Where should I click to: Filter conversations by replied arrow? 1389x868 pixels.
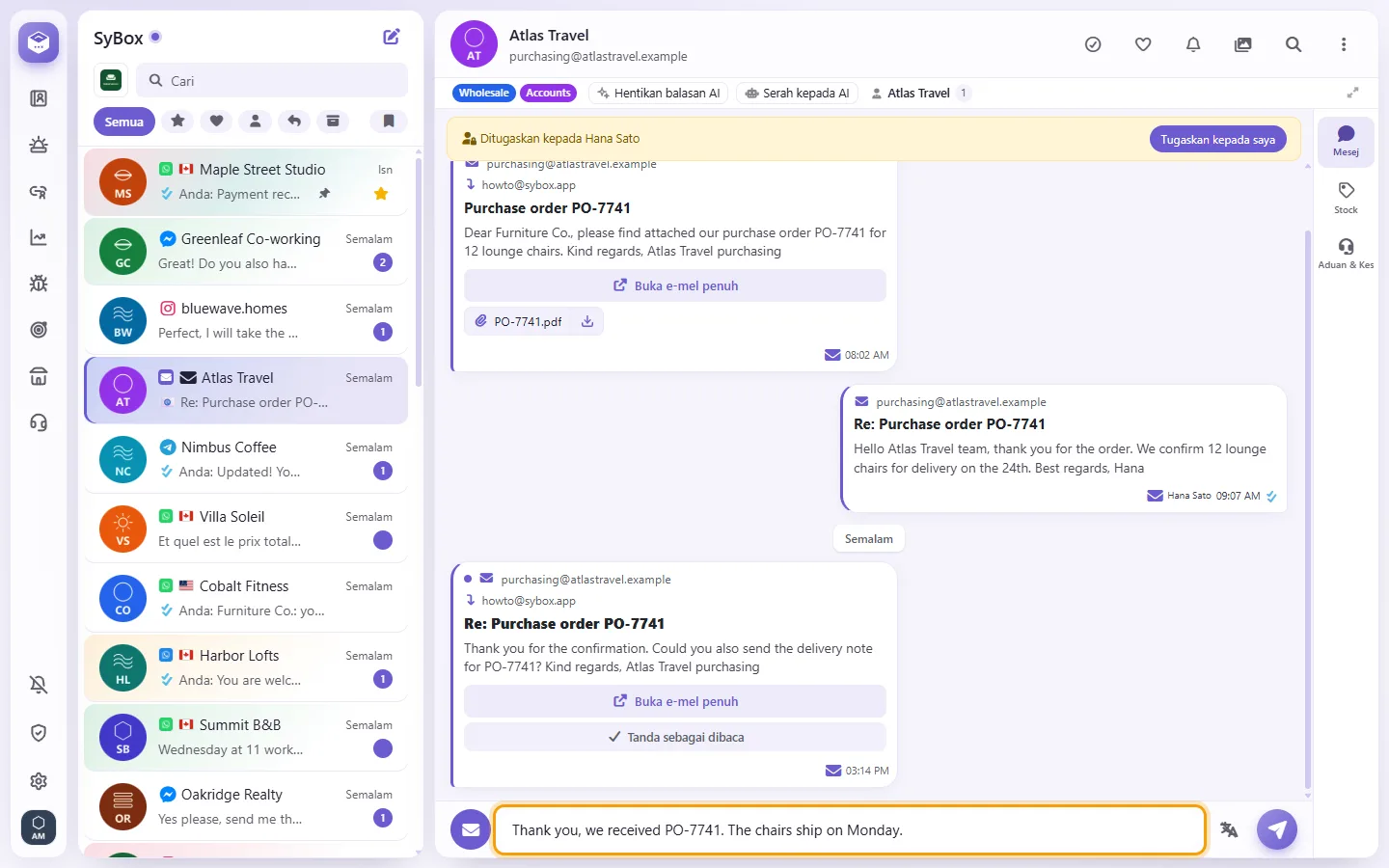pos(294,121)
